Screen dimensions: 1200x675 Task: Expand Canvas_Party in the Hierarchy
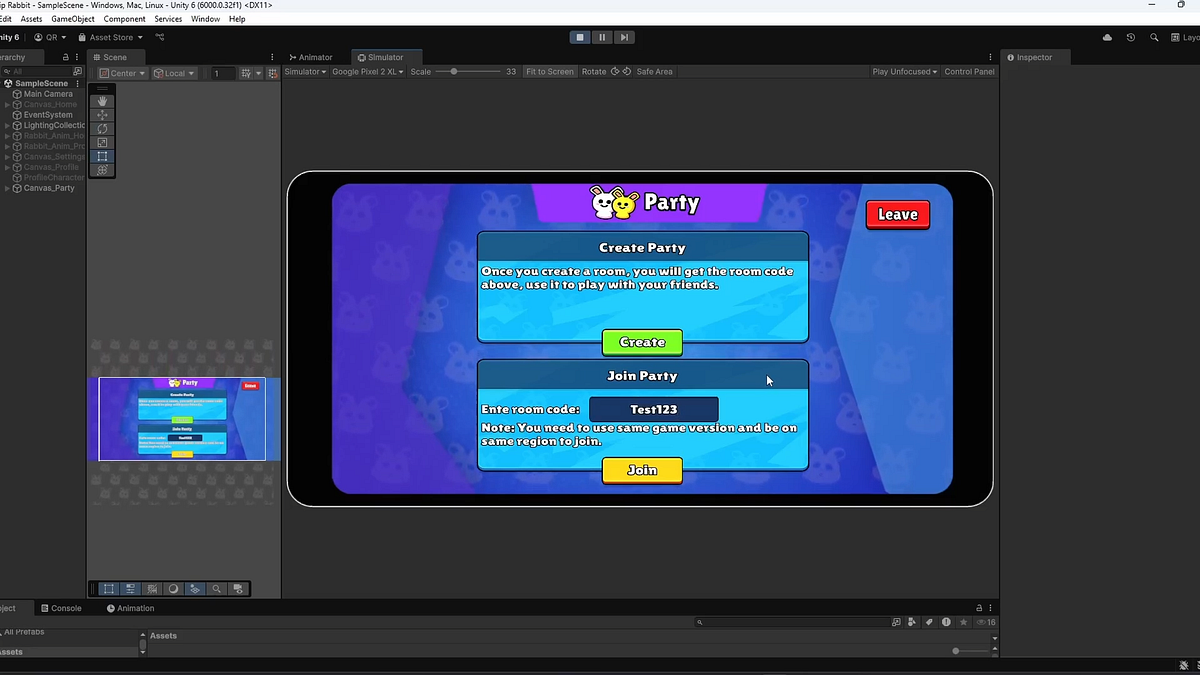click(x=6, y=188)
